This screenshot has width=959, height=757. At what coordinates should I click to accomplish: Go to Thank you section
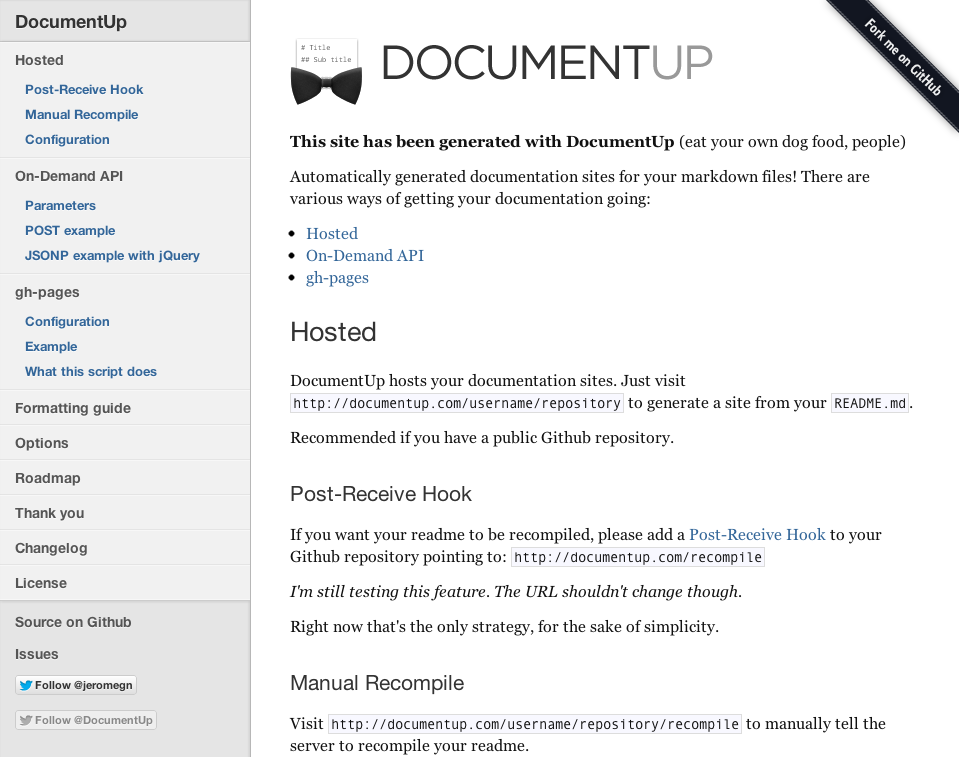tap(50, 513)
